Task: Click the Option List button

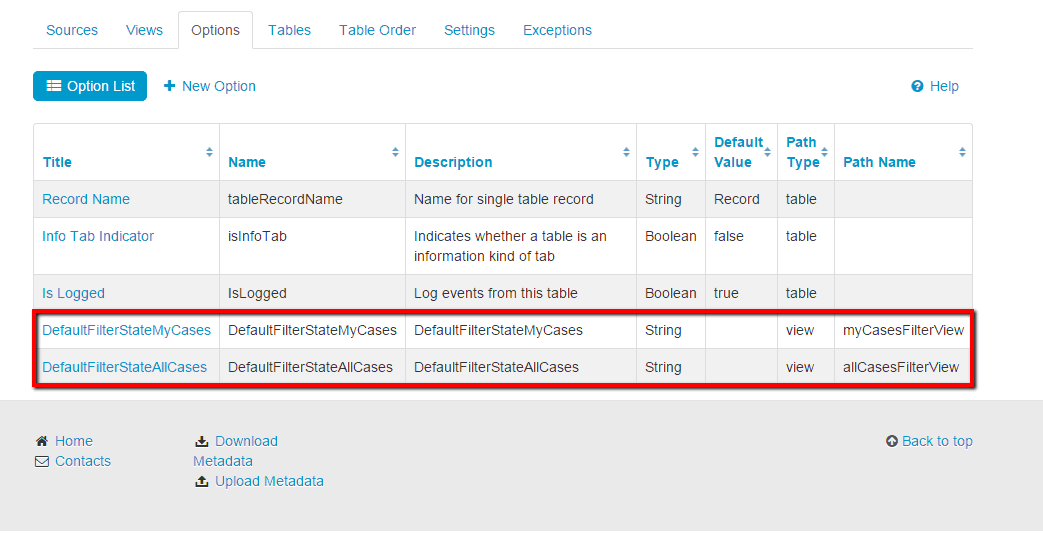Action: coord(90,86)
